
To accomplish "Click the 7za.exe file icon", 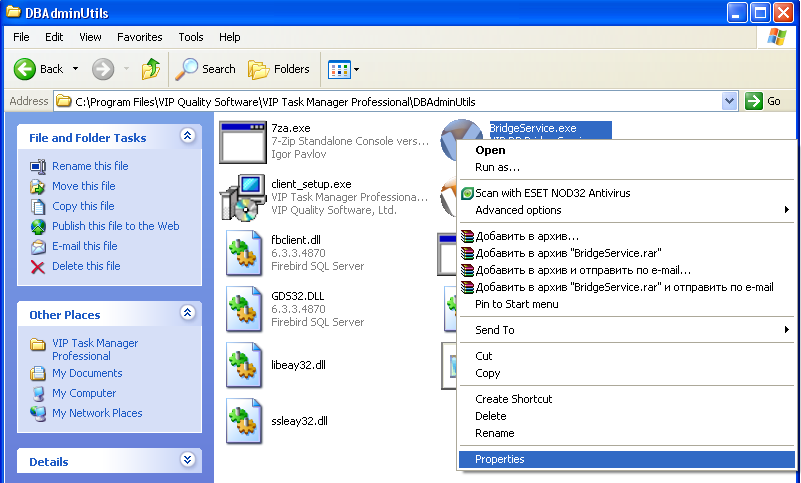I will (x=240, y=142).
